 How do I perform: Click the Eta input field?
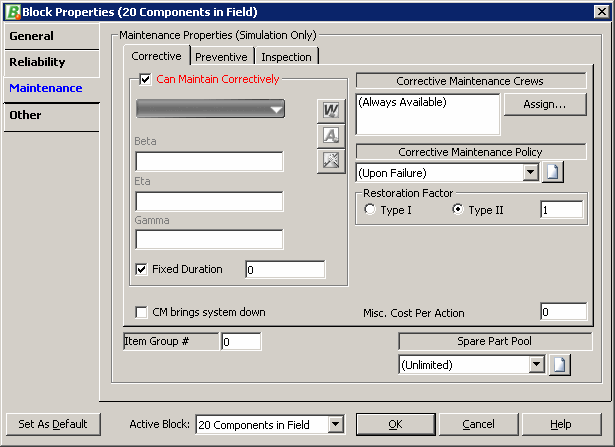[209, 202]
